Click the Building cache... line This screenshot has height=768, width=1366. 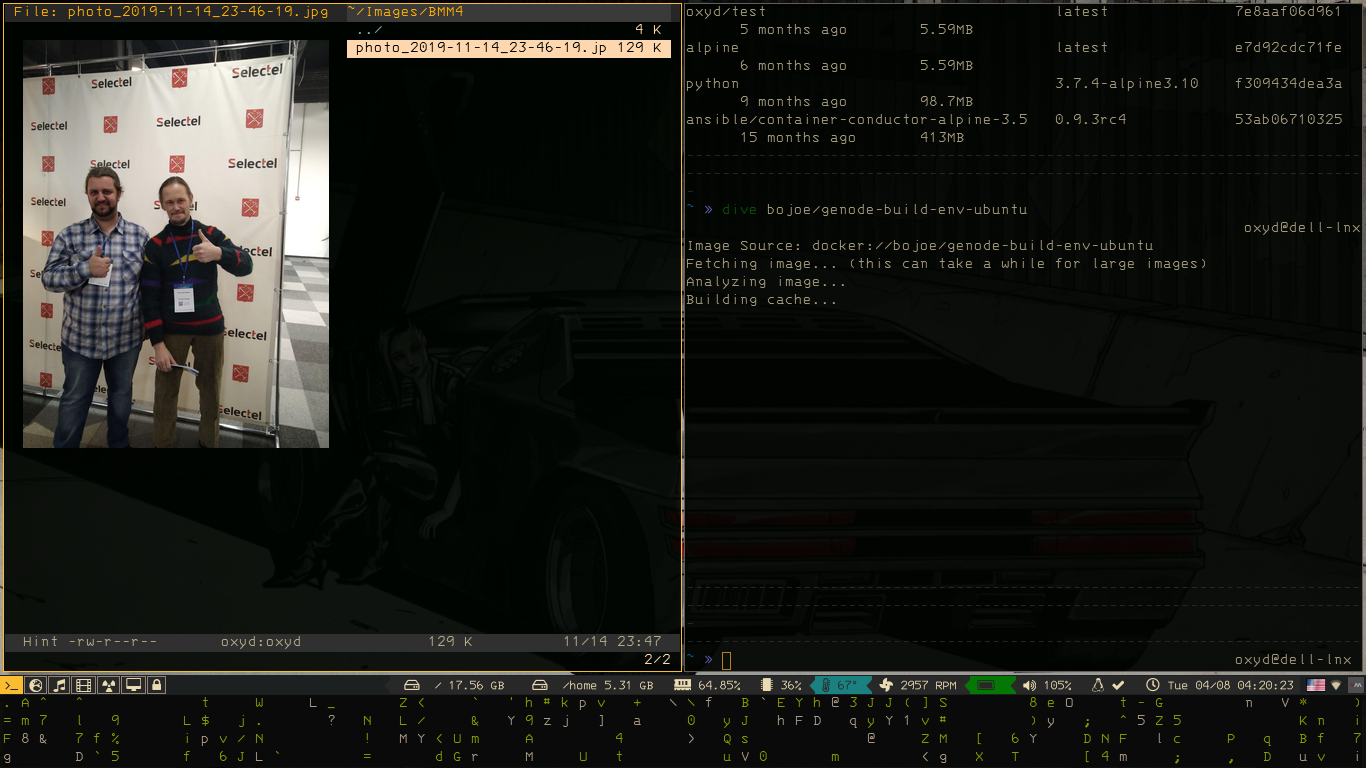click(761, 300)
